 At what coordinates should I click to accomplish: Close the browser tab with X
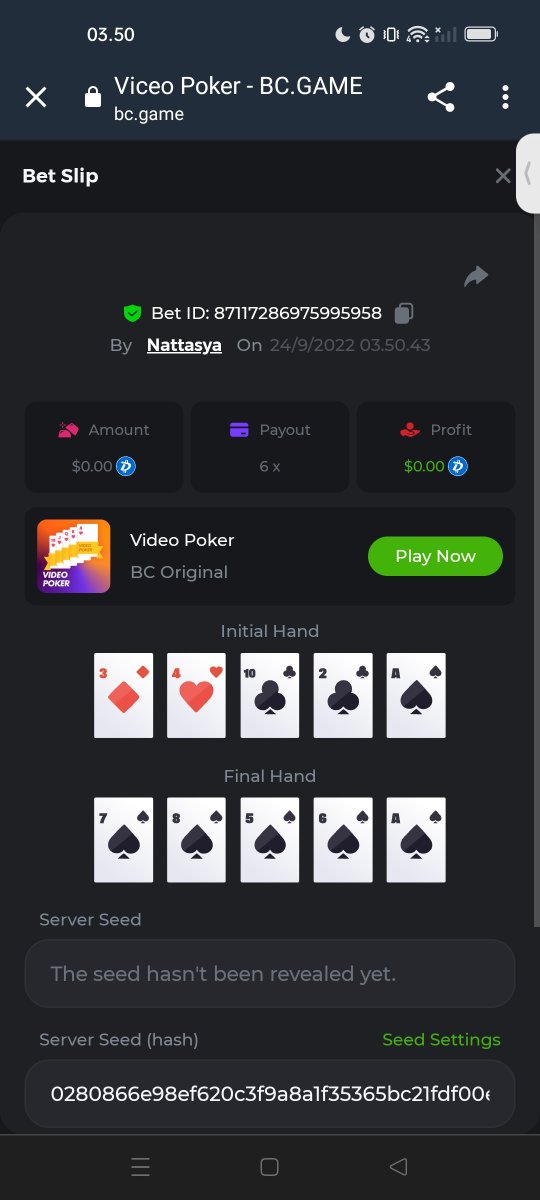tap(36, 97)
